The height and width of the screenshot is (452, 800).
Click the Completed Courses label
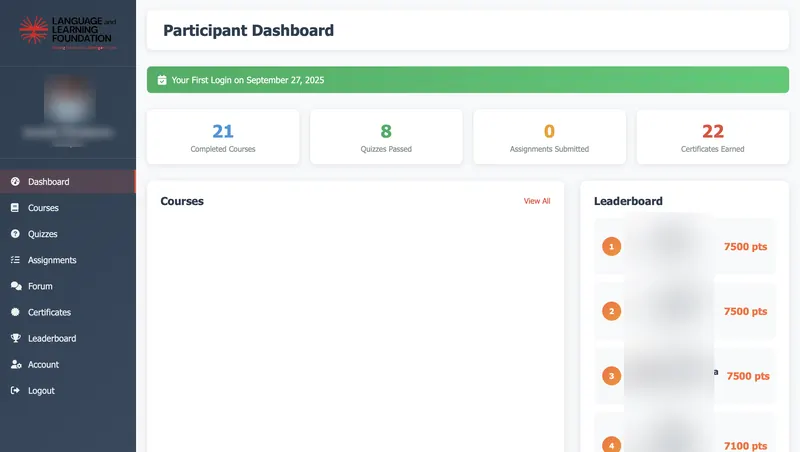[223, 149]
